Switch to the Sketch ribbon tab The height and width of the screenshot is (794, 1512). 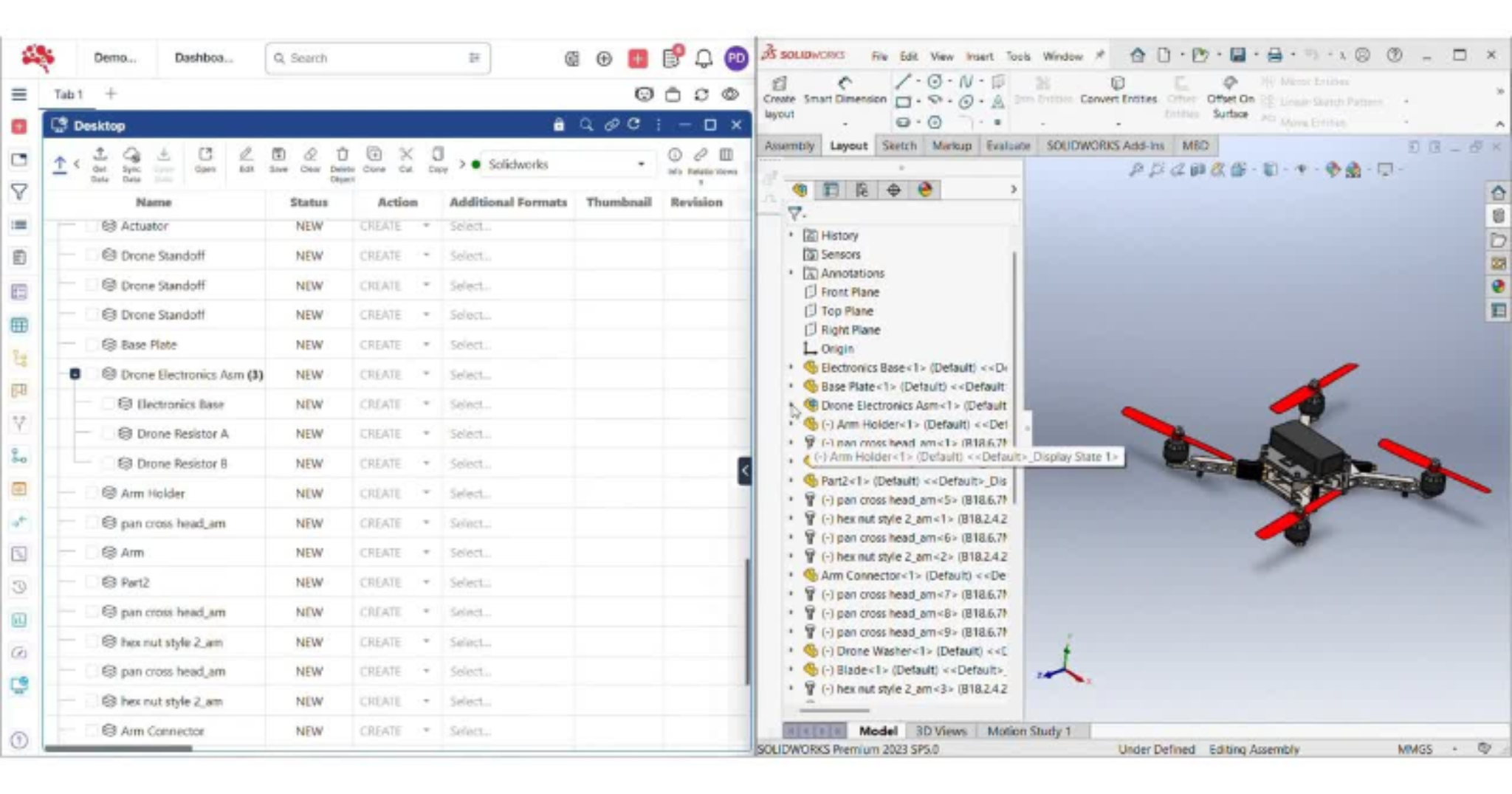(898, 145)
